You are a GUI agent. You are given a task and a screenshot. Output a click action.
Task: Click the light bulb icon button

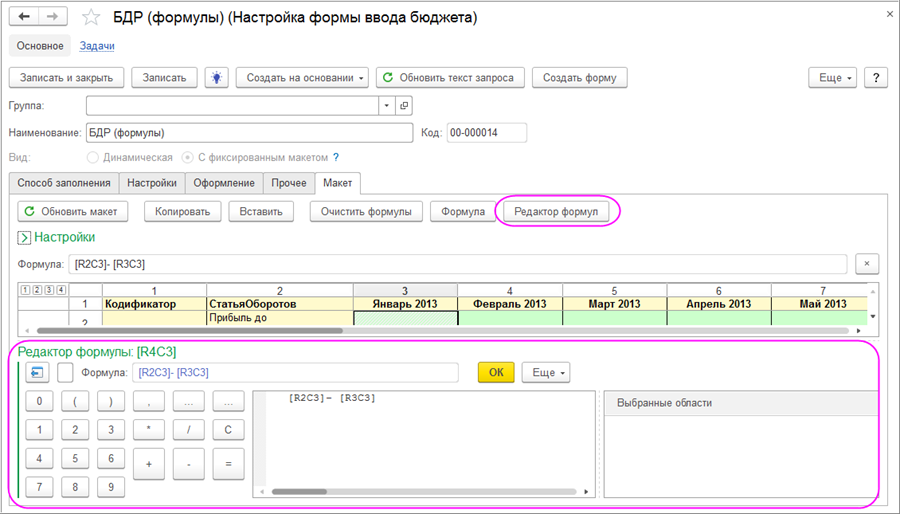pos(216,78)
